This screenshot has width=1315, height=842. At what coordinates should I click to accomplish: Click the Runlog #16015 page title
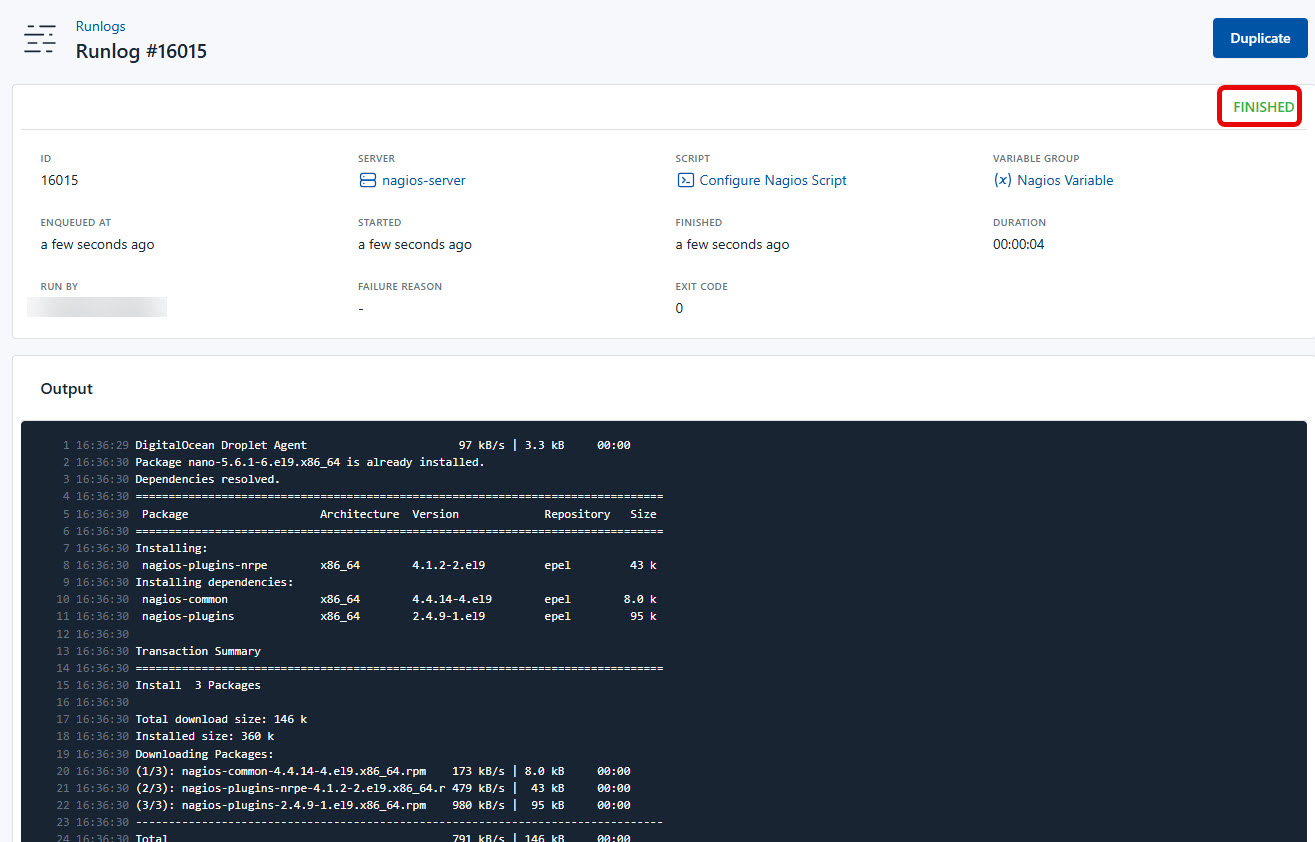pyautogui.click(x=141, y=51)
